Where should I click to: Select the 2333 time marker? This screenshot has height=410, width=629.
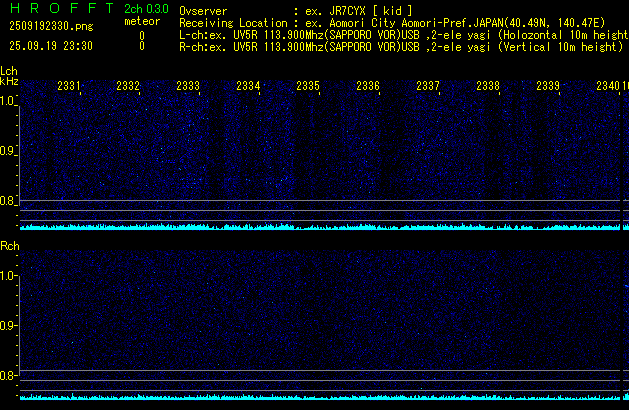point(188,87)
